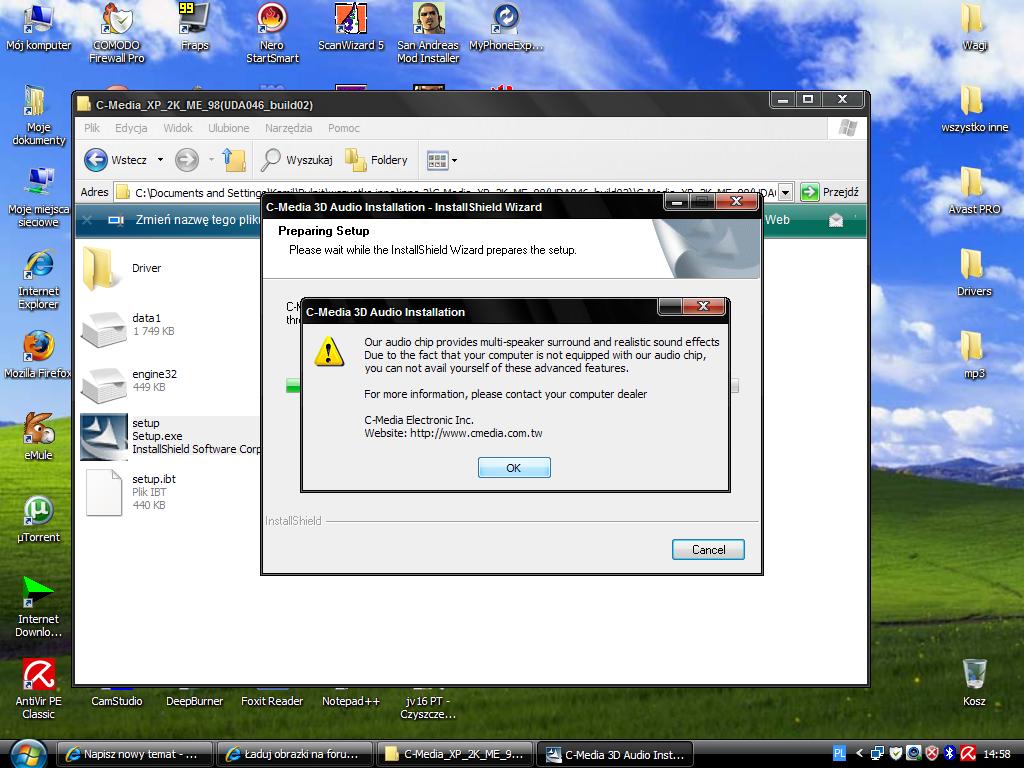Click the Wstecz back arrow in Explorer

[x=116, y=160]
